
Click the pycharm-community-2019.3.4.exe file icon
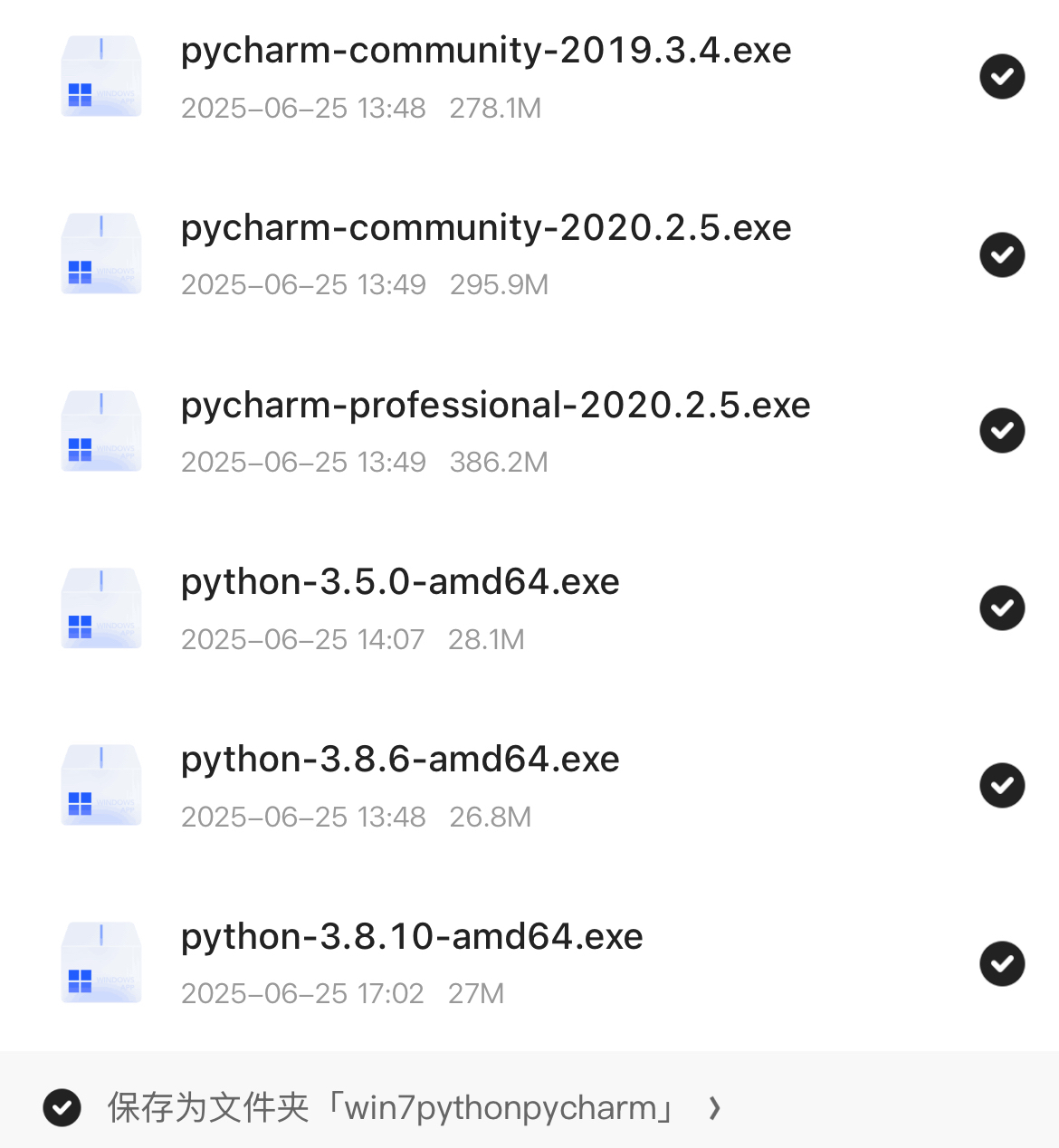[x=101, y=76]
